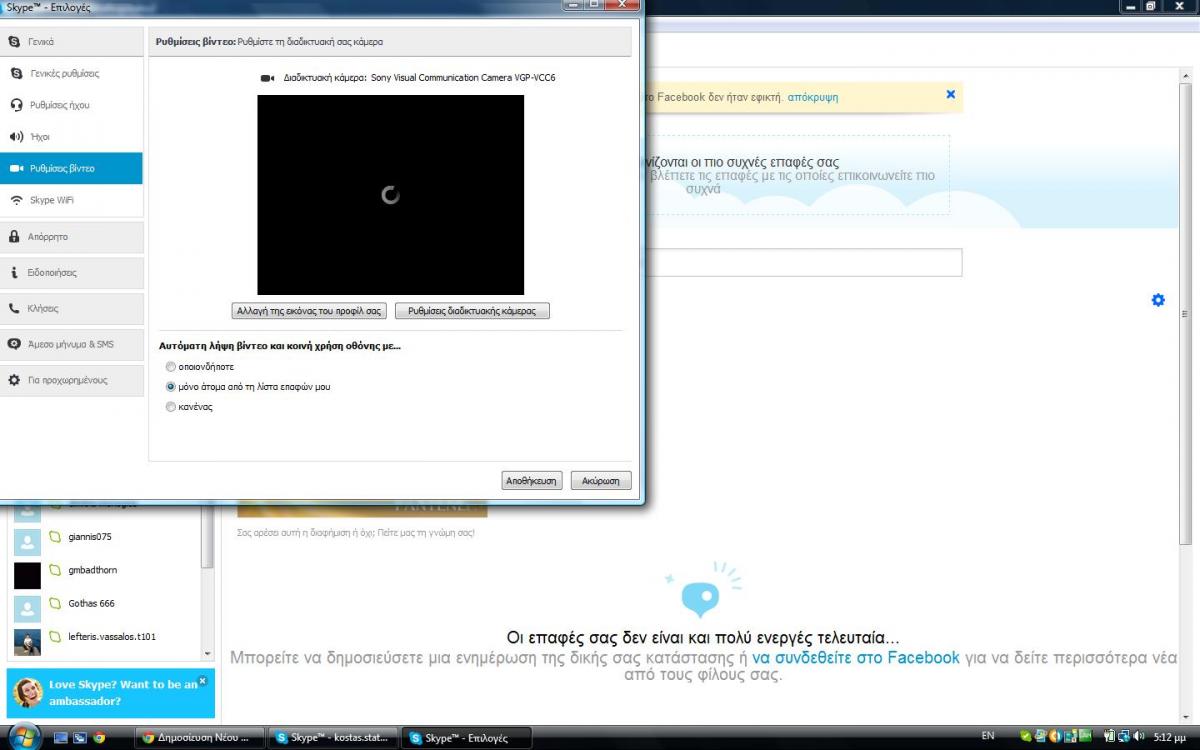1200x750 pixels.
Task: Click the ad feedback link below the banner
Action: [356, 533]
